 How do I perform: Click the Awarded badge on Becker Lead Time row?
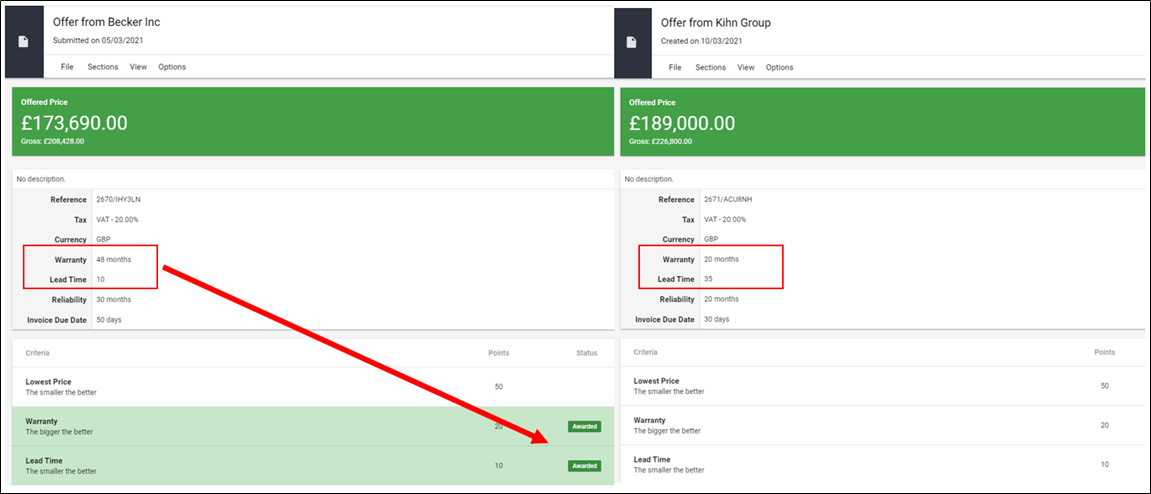(584, 465)
